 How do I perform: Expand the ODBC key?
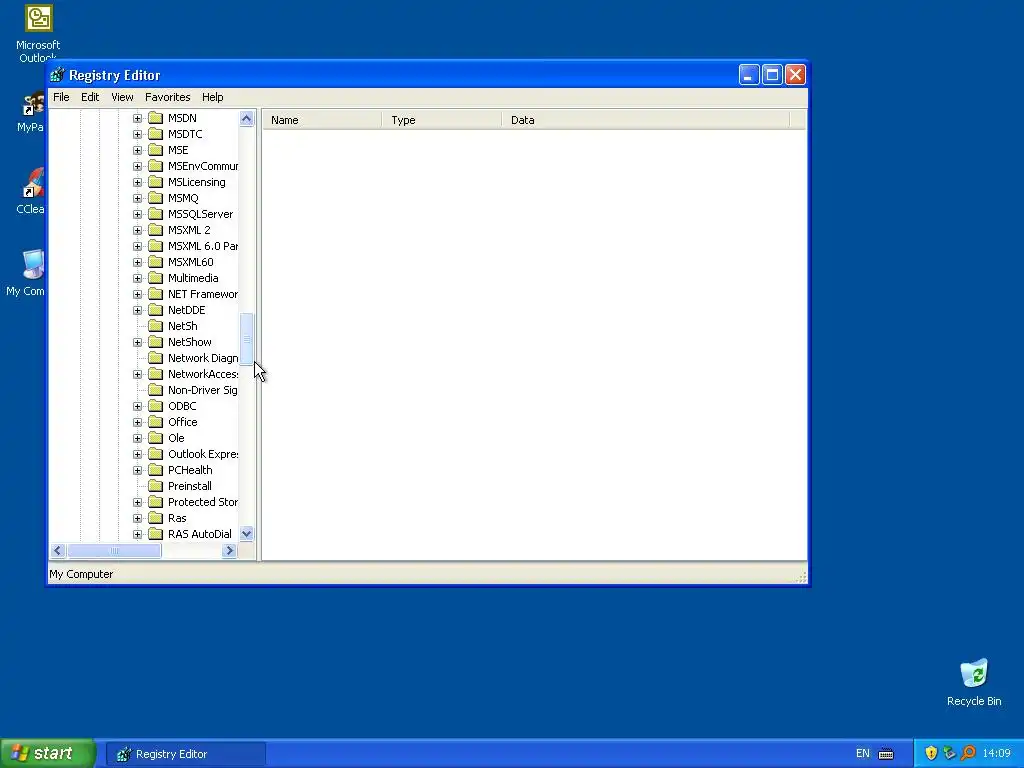[x=137, y=406]
